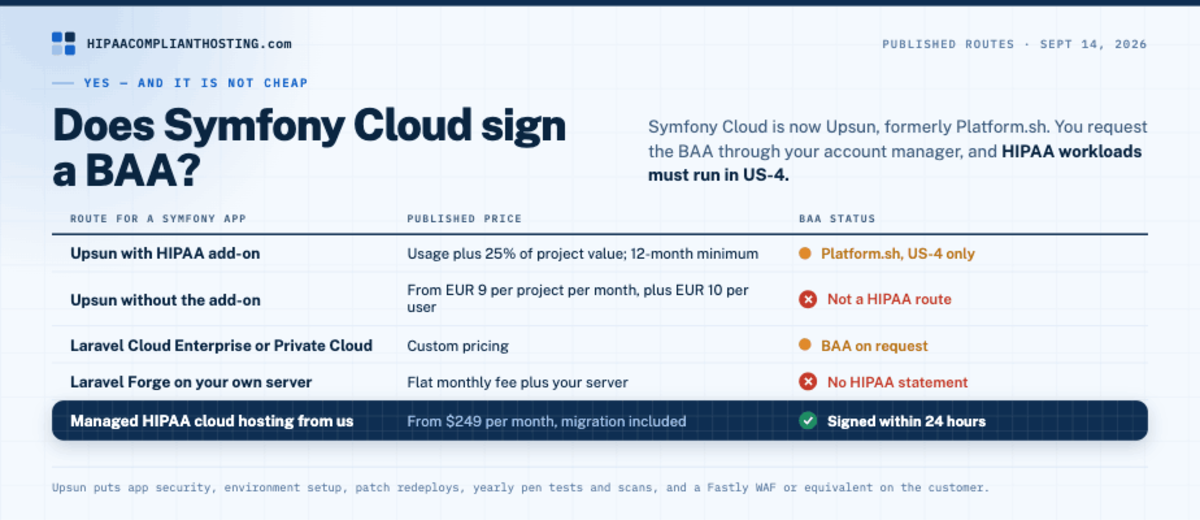Click the blue four-square site logo icon
This screenshot has width=1200, height=520.
[63, 43]
